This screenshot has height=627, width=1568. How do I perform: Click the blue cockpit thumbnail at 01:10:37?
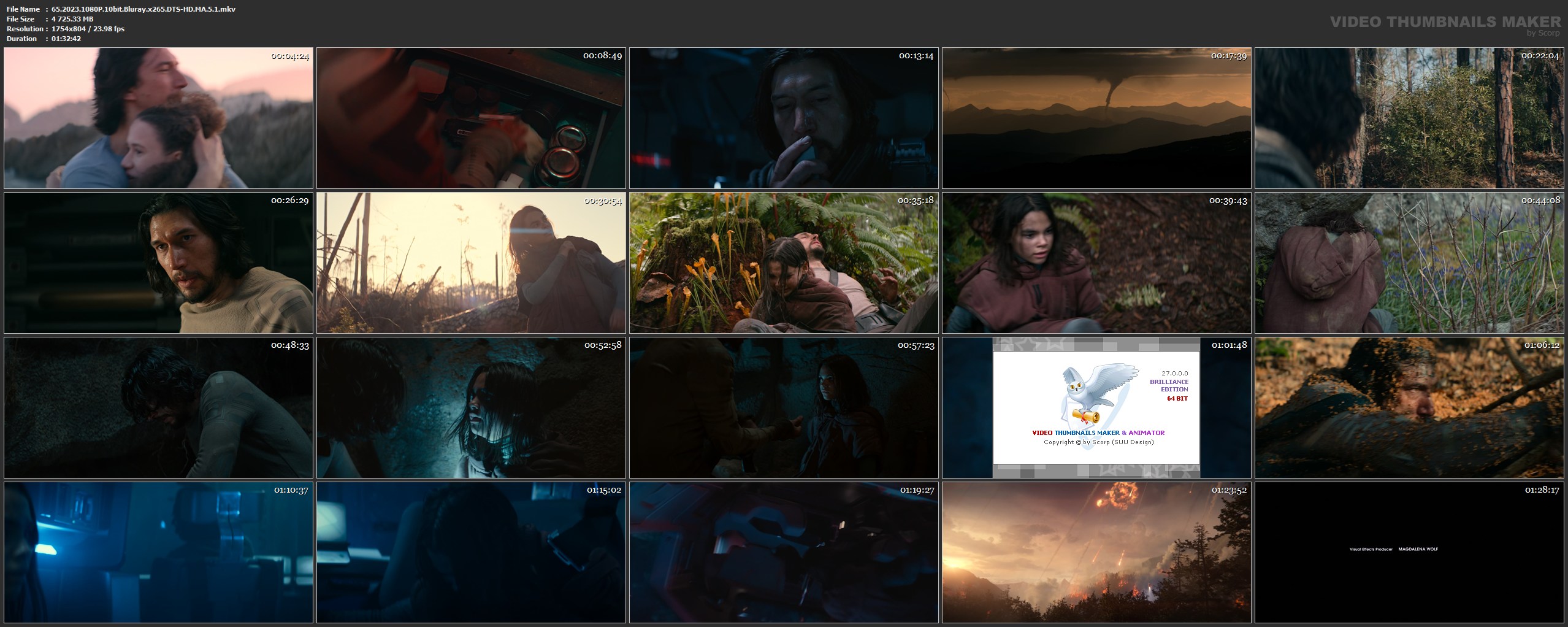click(x=158, y=552)
